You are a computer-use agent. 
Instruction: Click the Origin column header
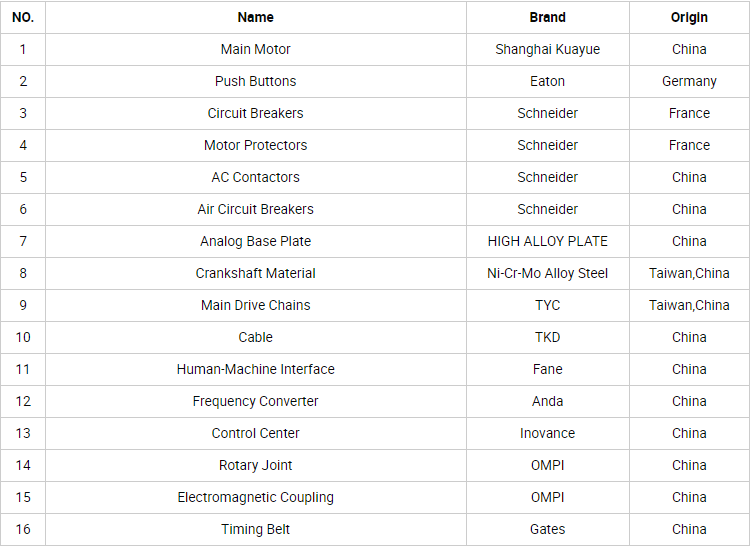coord(689,17)
